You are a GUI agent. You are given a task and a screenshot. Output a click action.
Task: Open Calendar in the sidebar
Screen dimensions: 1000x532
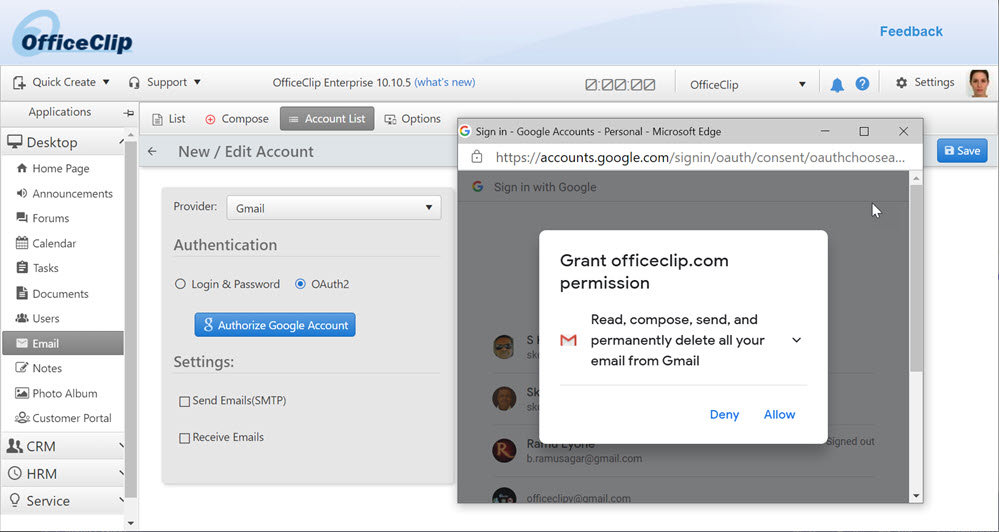click(x=46, y=243)
